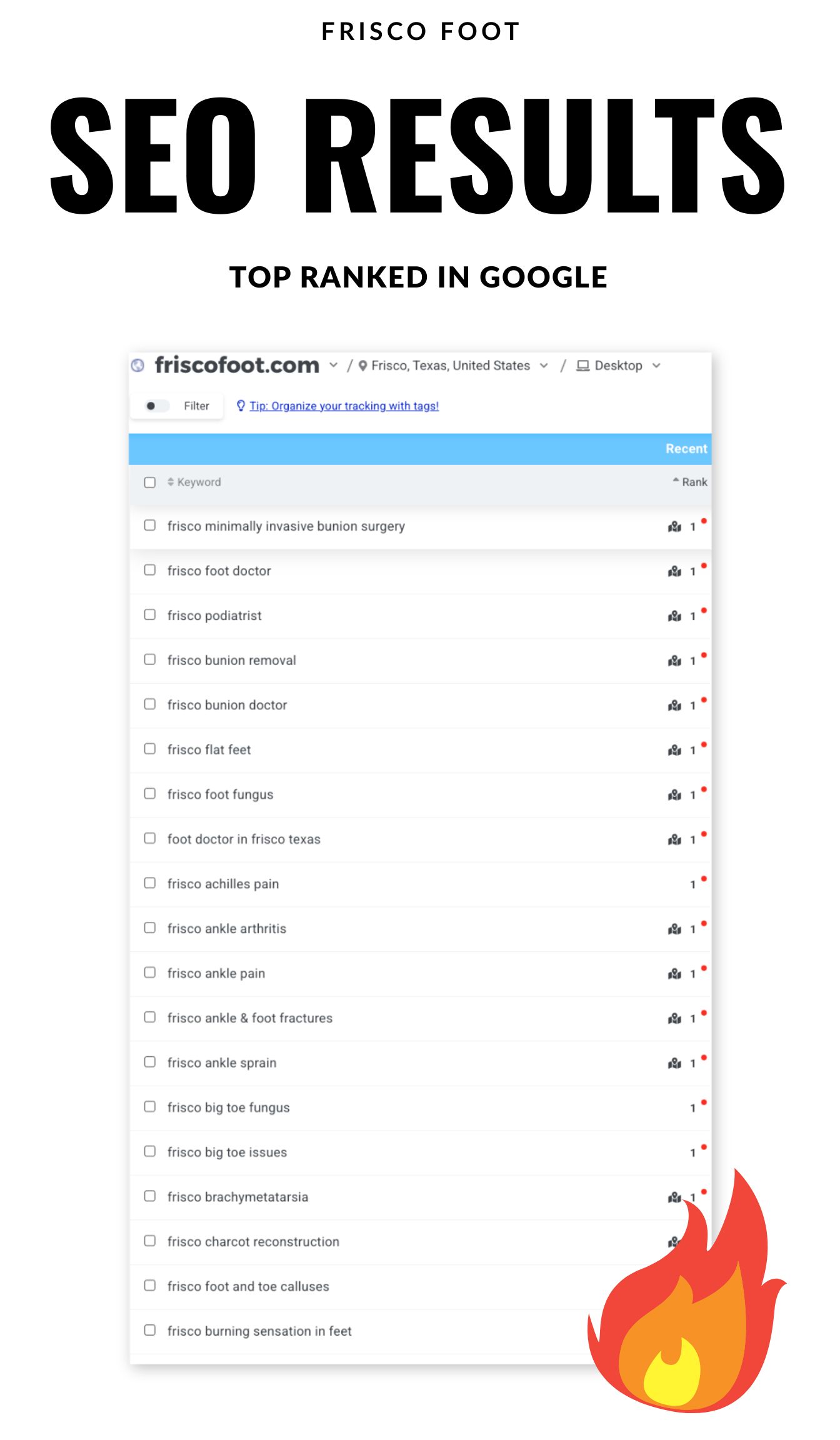The height and width of the screenshot is (1440, 840).
Task: Click the lightbulb tip icon
Action: [x=241, y=406]
